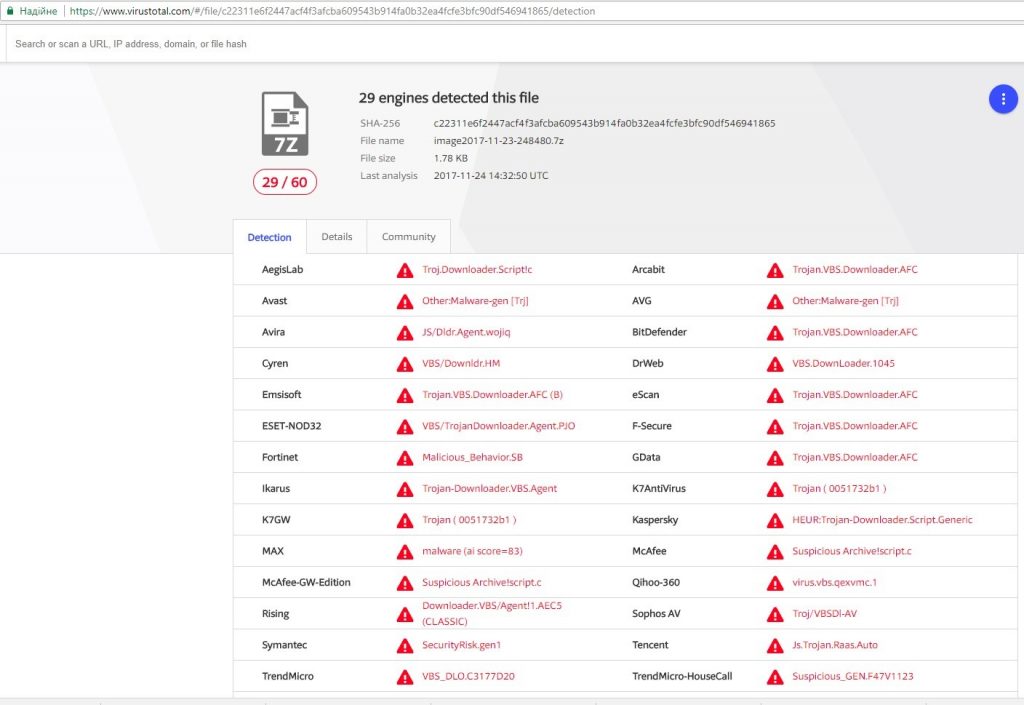The height and width of the screenshot is (705, 1024).
Task: Click the warning icon for Kaspersky detection
Action: click(x=775, y=520)
